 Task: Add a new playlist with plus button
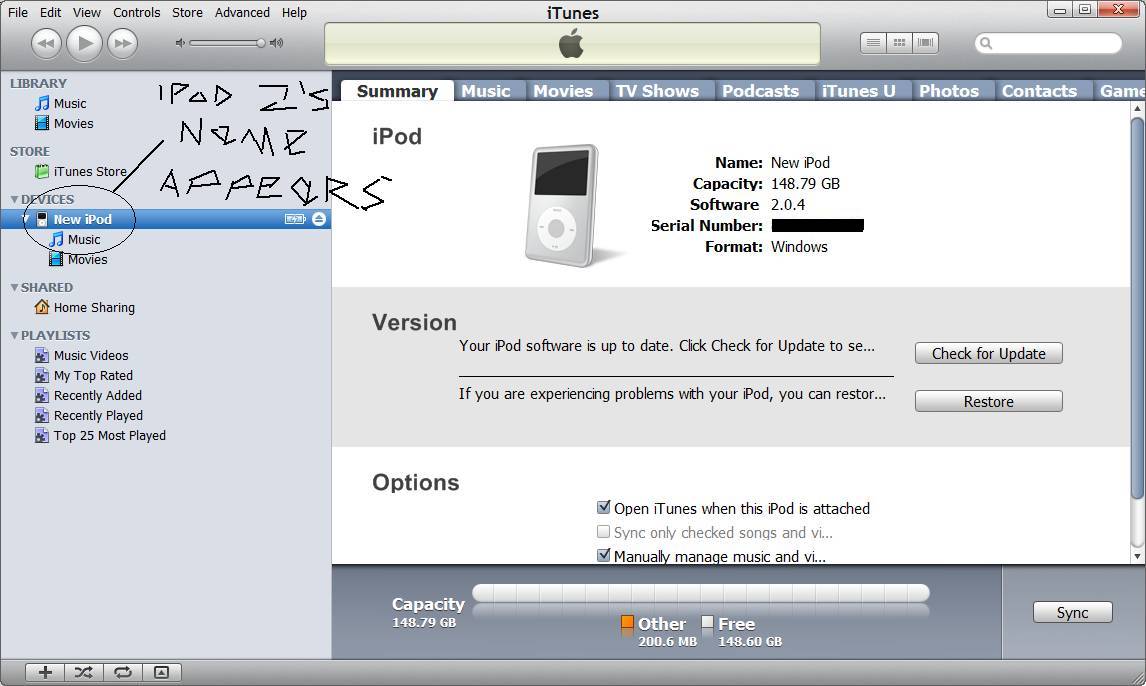tap(45, 672)
